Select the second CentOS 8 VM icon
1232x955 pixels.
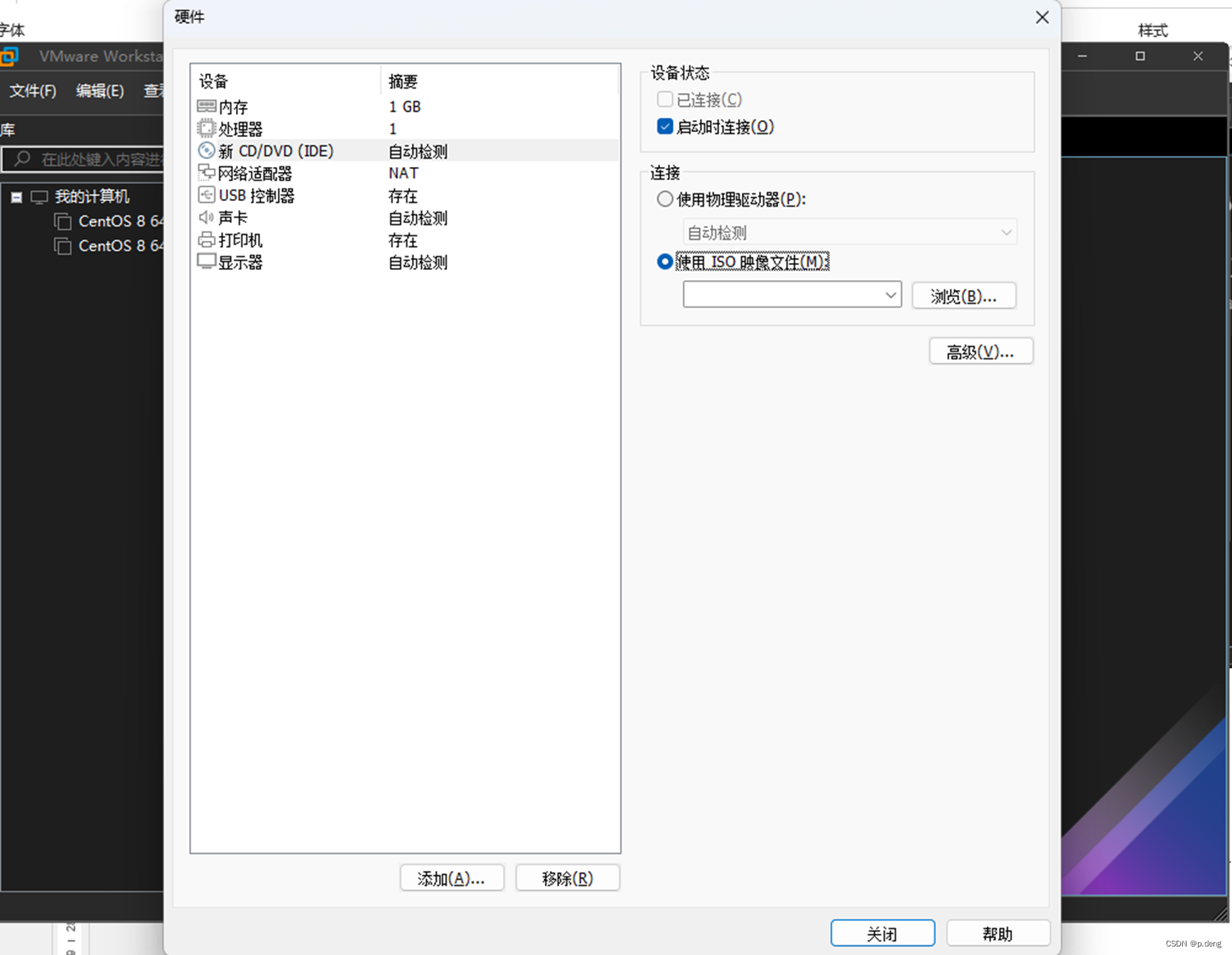pos(63,246)
